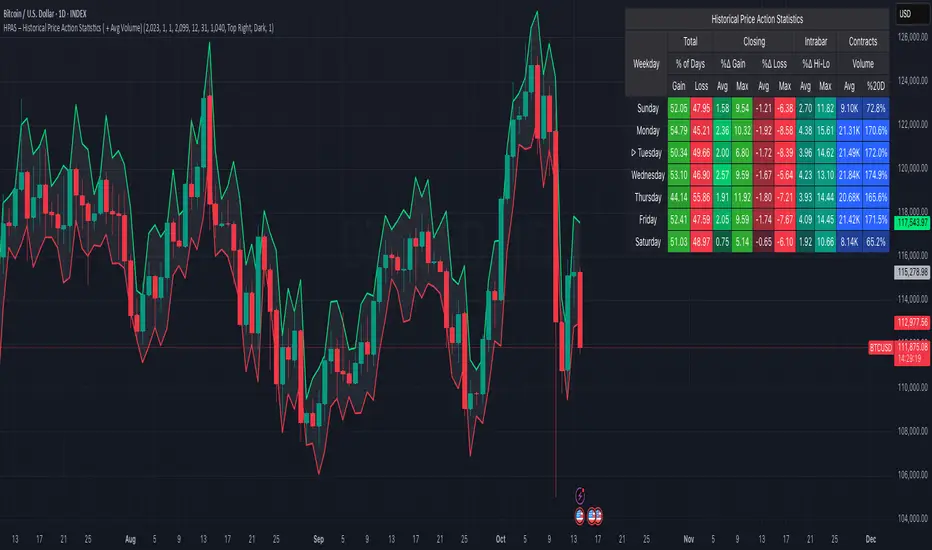This screenshot has width=932, height=550.
Task: Open the USD currency selector
Action: 912,14
